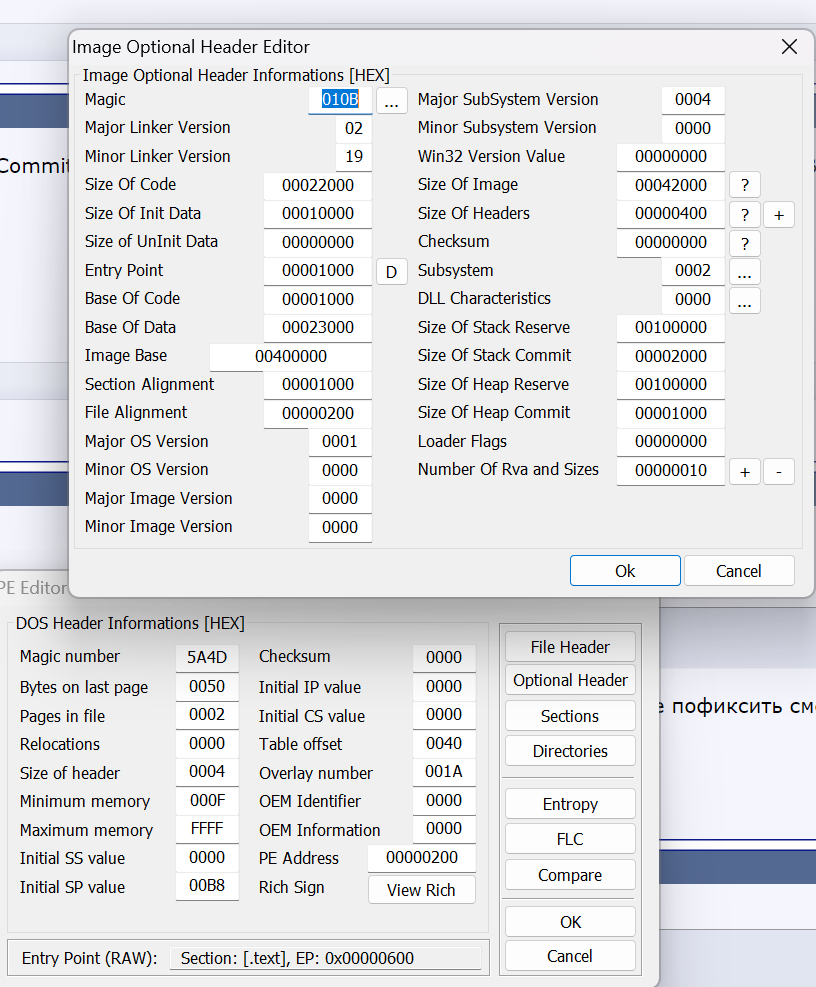Open the File Header editor

(x=570, y=647)
